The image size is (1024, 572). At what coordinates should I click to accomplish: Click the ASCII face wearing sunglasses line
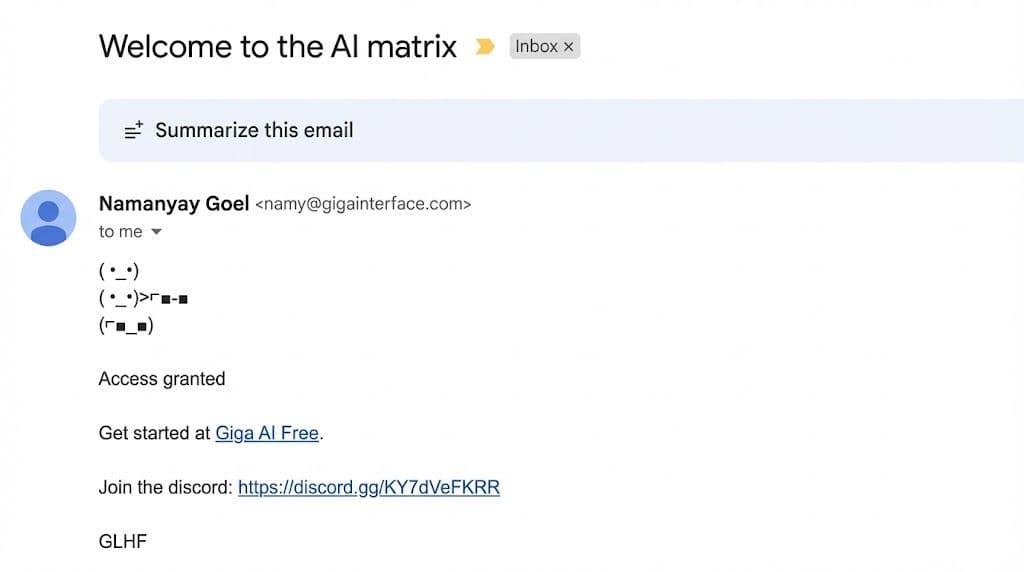click(126, 325)
